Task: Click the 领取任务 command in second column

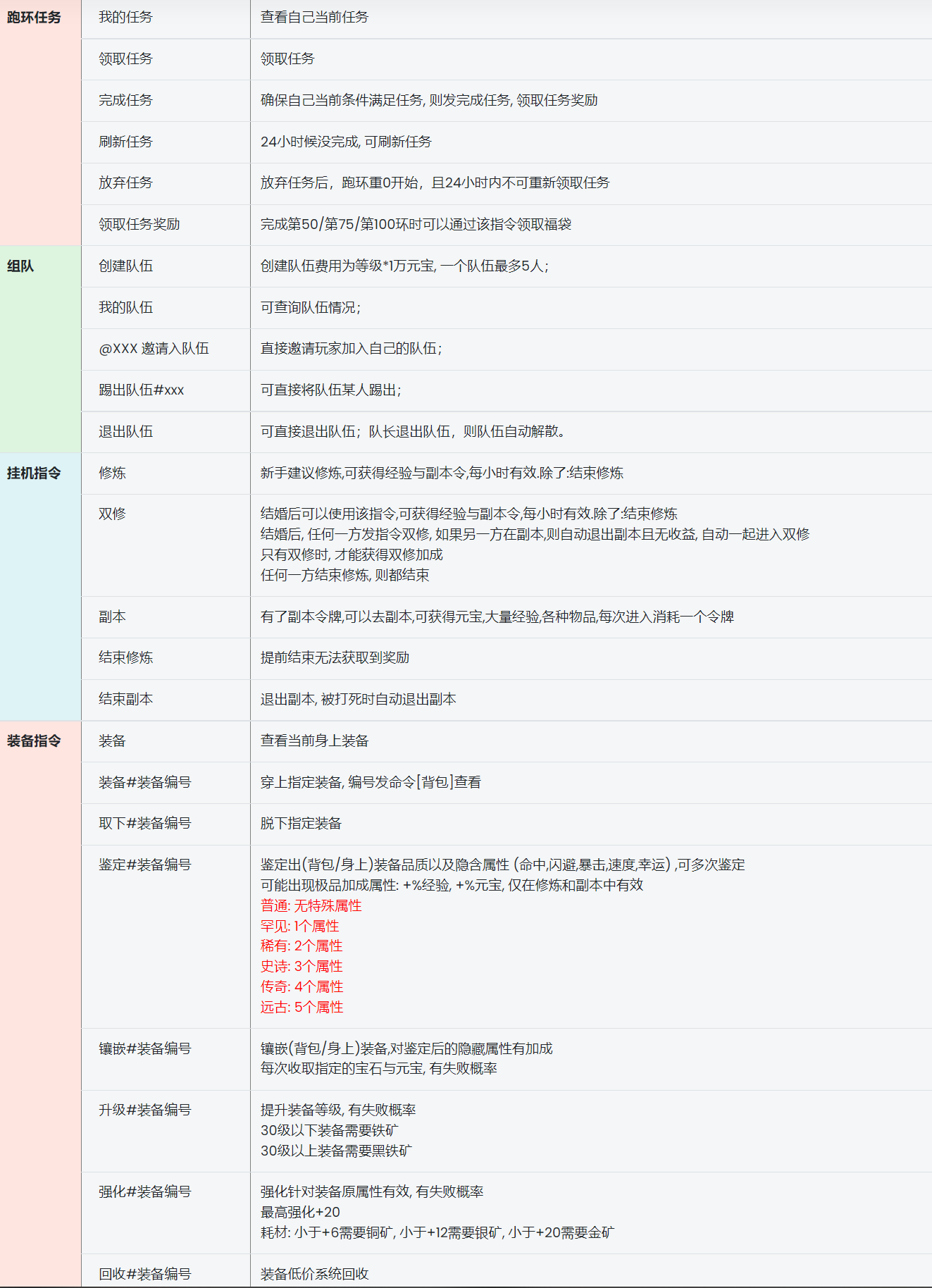Action: pos(166,59)
